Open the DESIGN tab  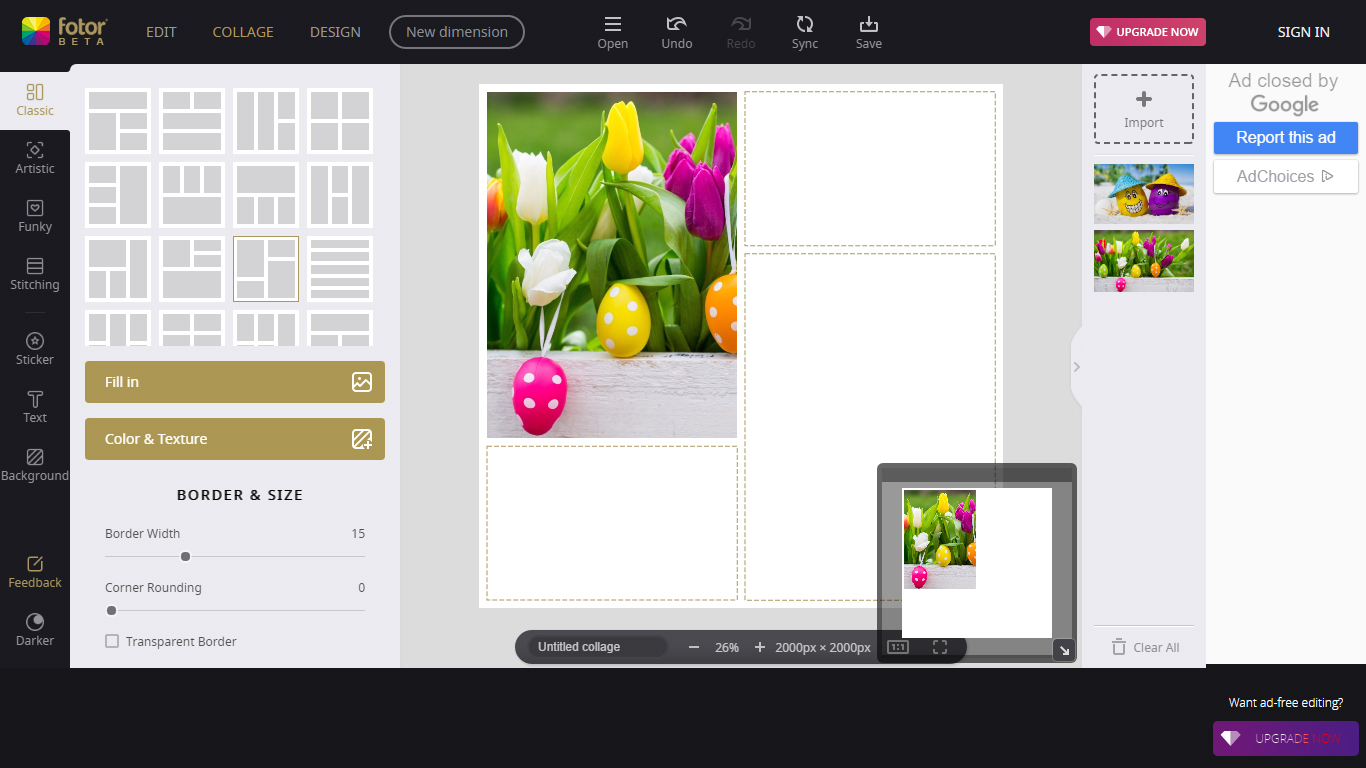click(x=335, y=32)
